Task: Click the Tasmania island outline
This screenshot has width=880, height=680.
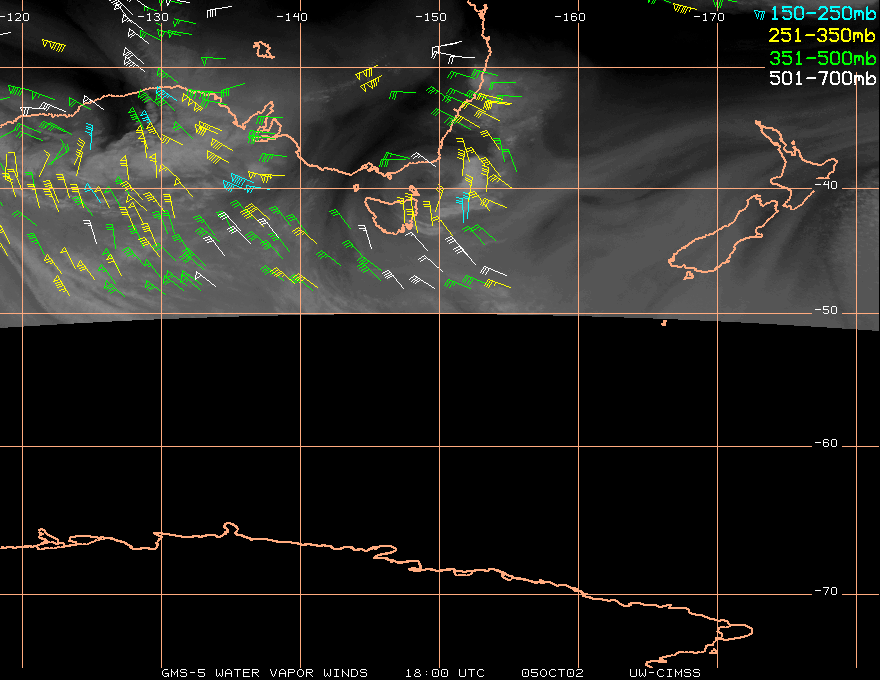Action: [x=391, y=214]
